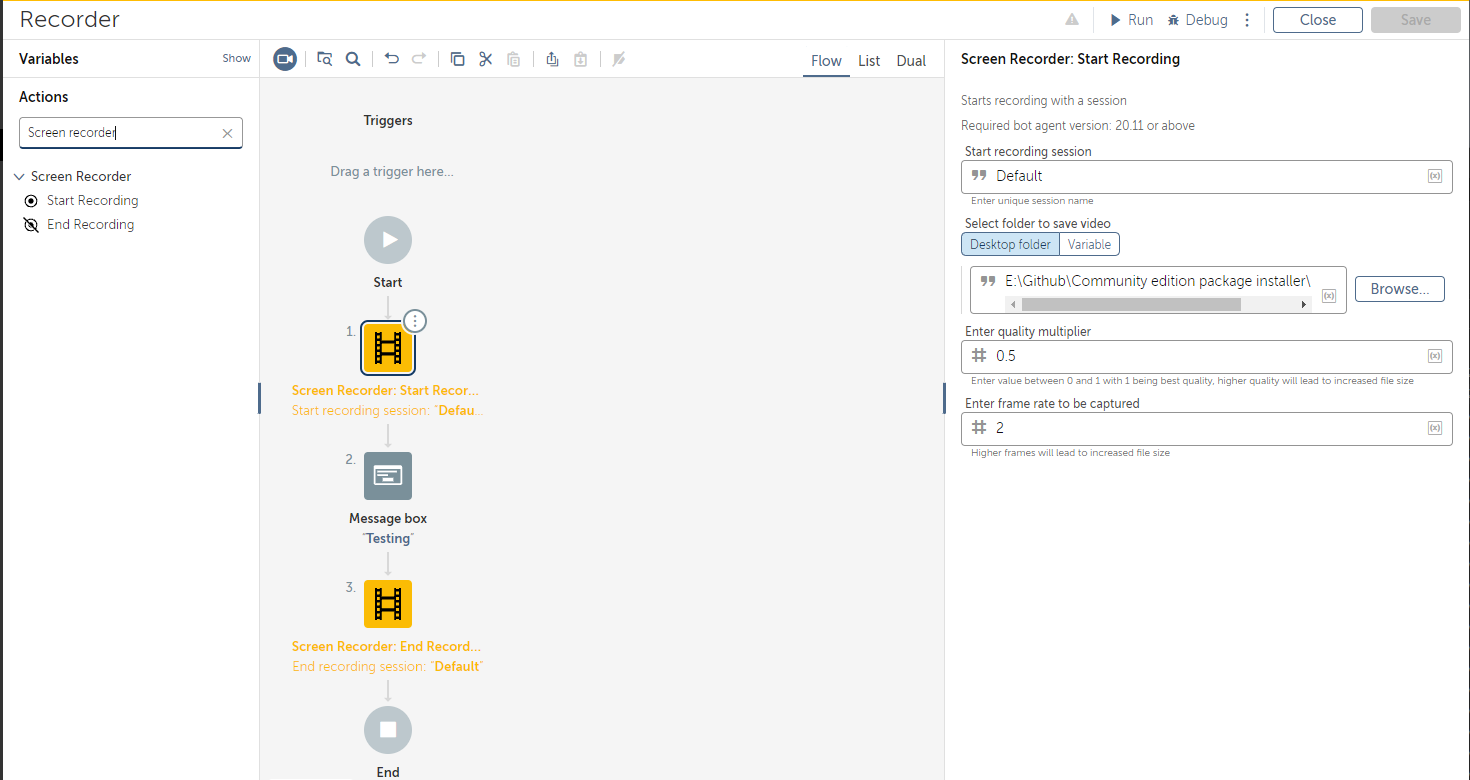
Task: Select the Desktop folder option
Action: click(x=1010, y=244)
